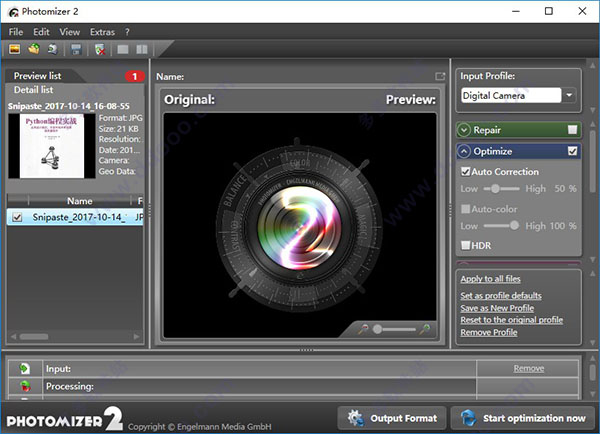Select the Detail list tab
The image size is (600, 434).
click(x=33, y=90)
